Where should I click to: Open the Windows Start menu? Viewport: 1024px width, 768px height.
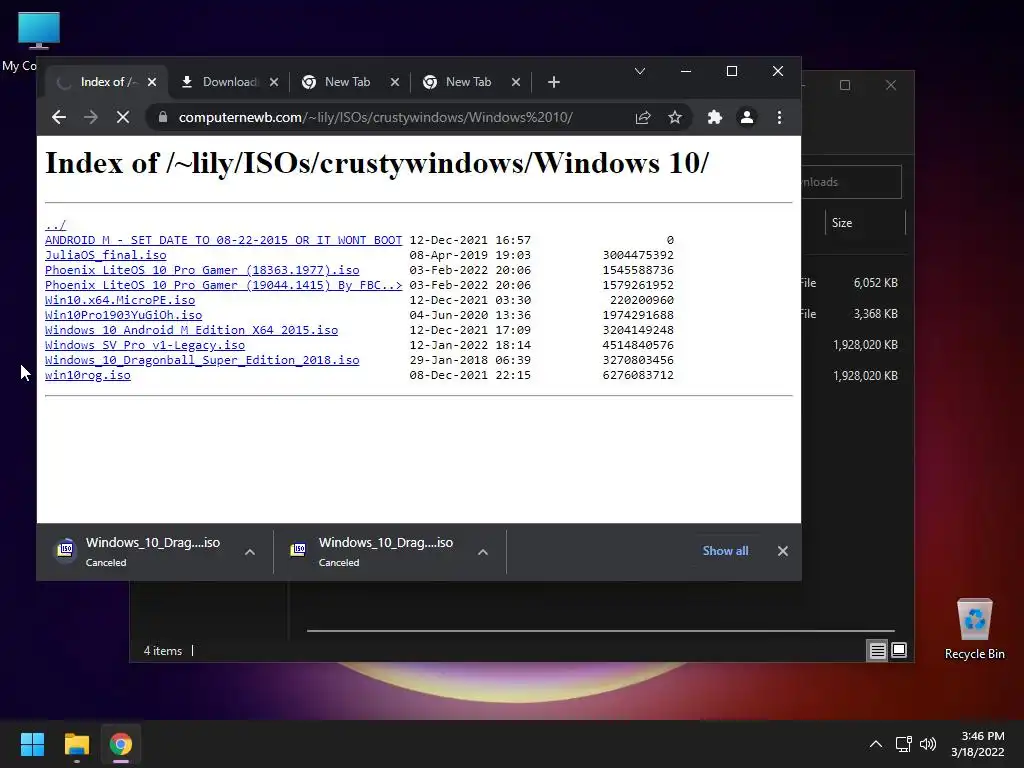click(32, 744)
